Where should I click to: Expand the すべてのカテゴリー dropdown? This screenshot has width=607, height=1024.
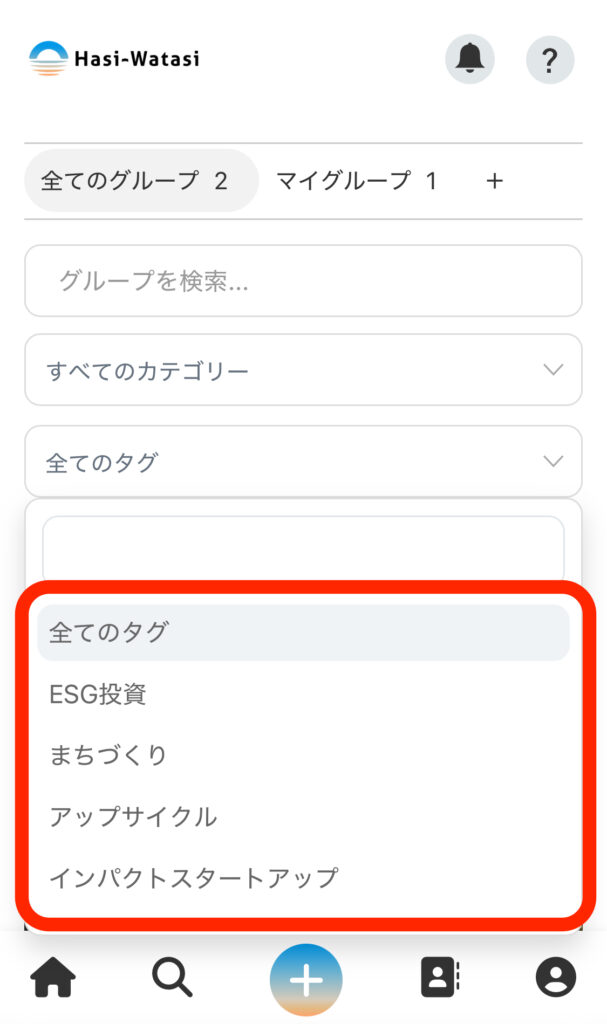pyautogui.click(x=303, y=371)
